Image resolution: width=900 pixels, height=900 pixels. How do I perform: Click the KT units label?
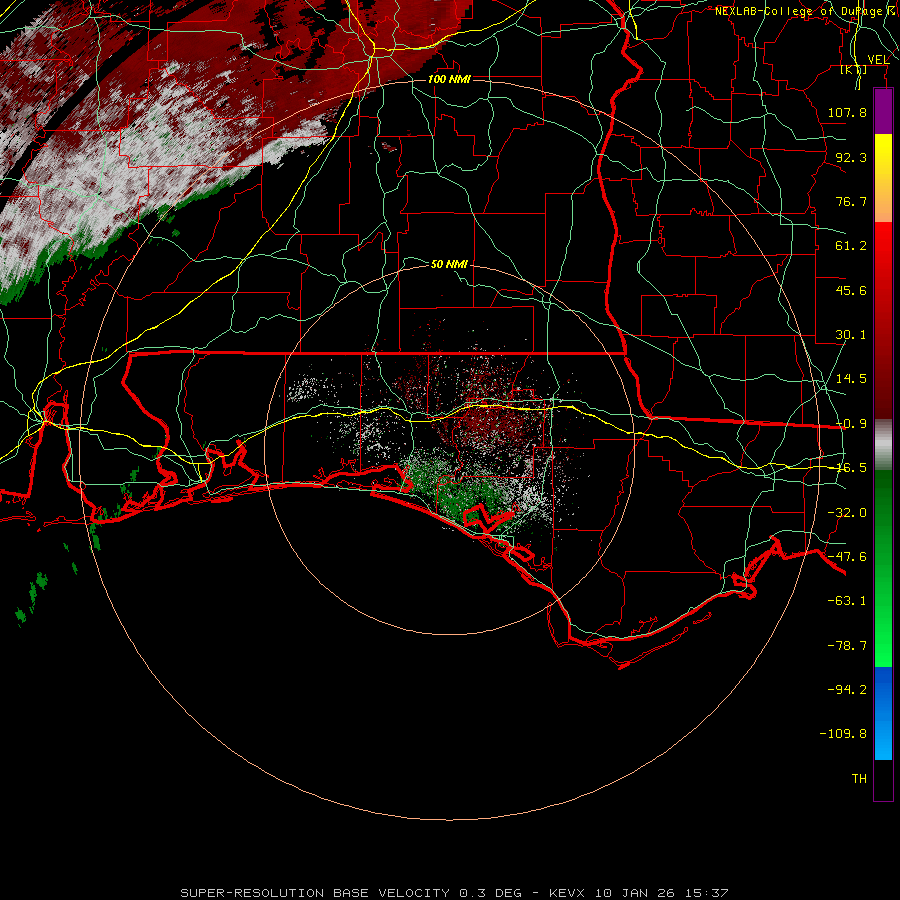pyautogui.click(x=854, y=69)
